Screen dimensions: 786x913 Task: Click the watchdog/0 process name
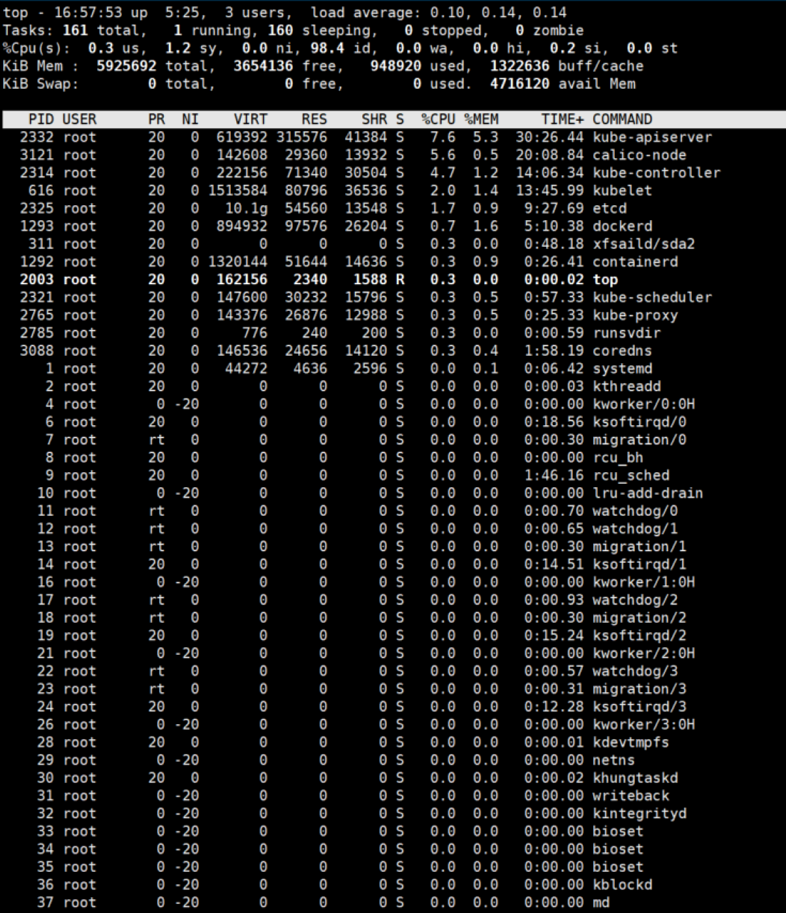click(x=635, y=511)
